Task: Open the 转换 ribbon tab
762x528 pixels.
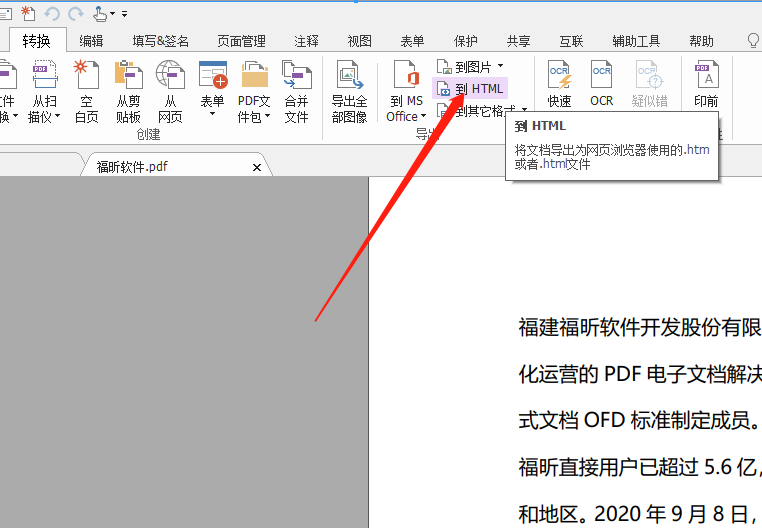Action: click(x=36, y=41)
